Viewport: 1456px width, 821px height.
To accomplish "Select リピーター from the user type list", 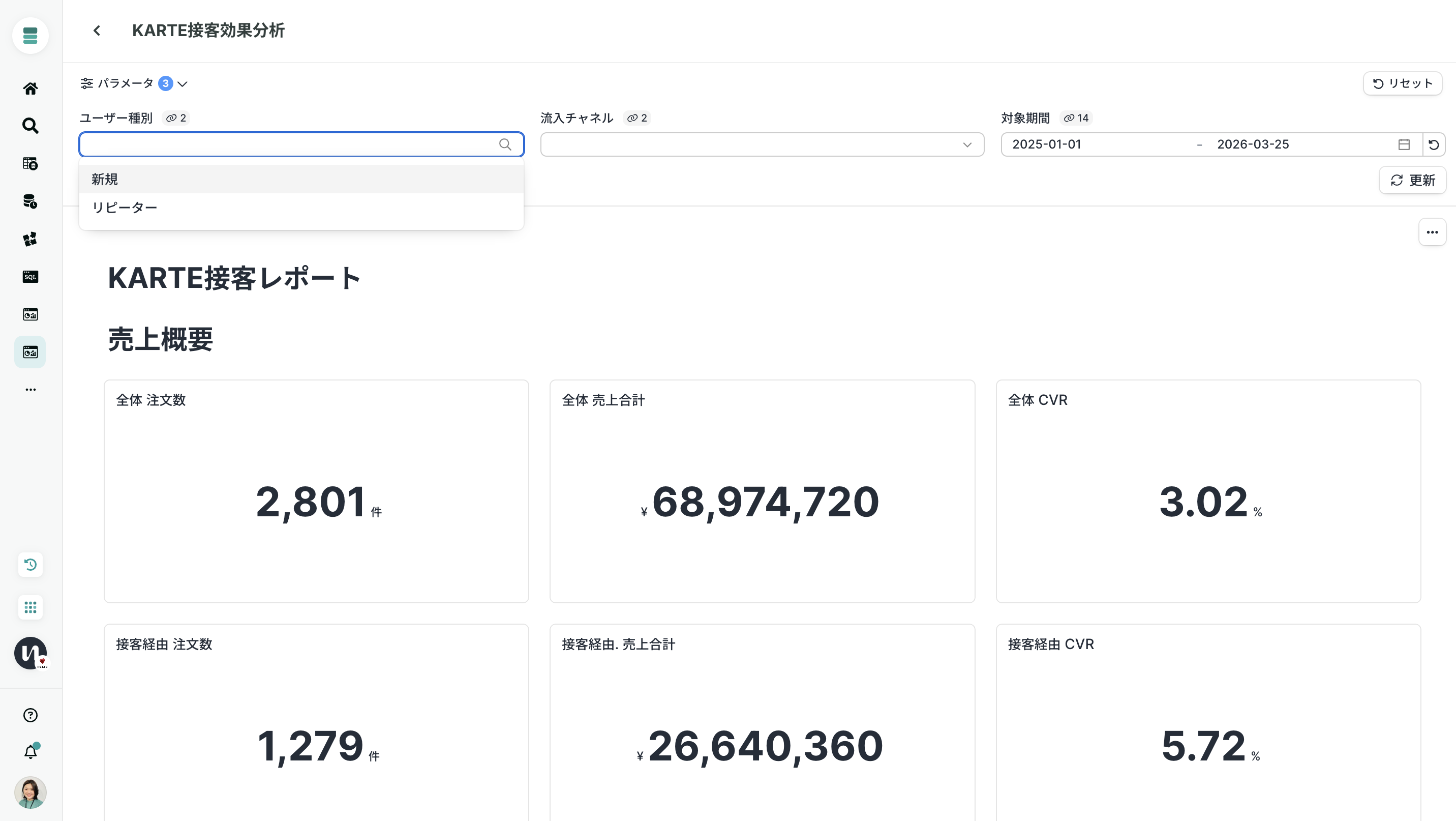I will pyautogui.click(x=301, y=208).
